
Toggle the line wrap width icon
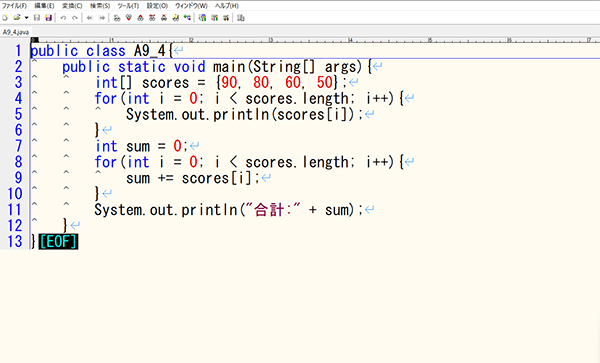241,18
